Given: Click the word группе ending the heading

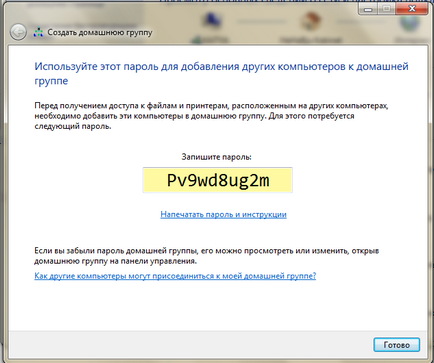Looking at the screenshot, I should click(51, 81).
